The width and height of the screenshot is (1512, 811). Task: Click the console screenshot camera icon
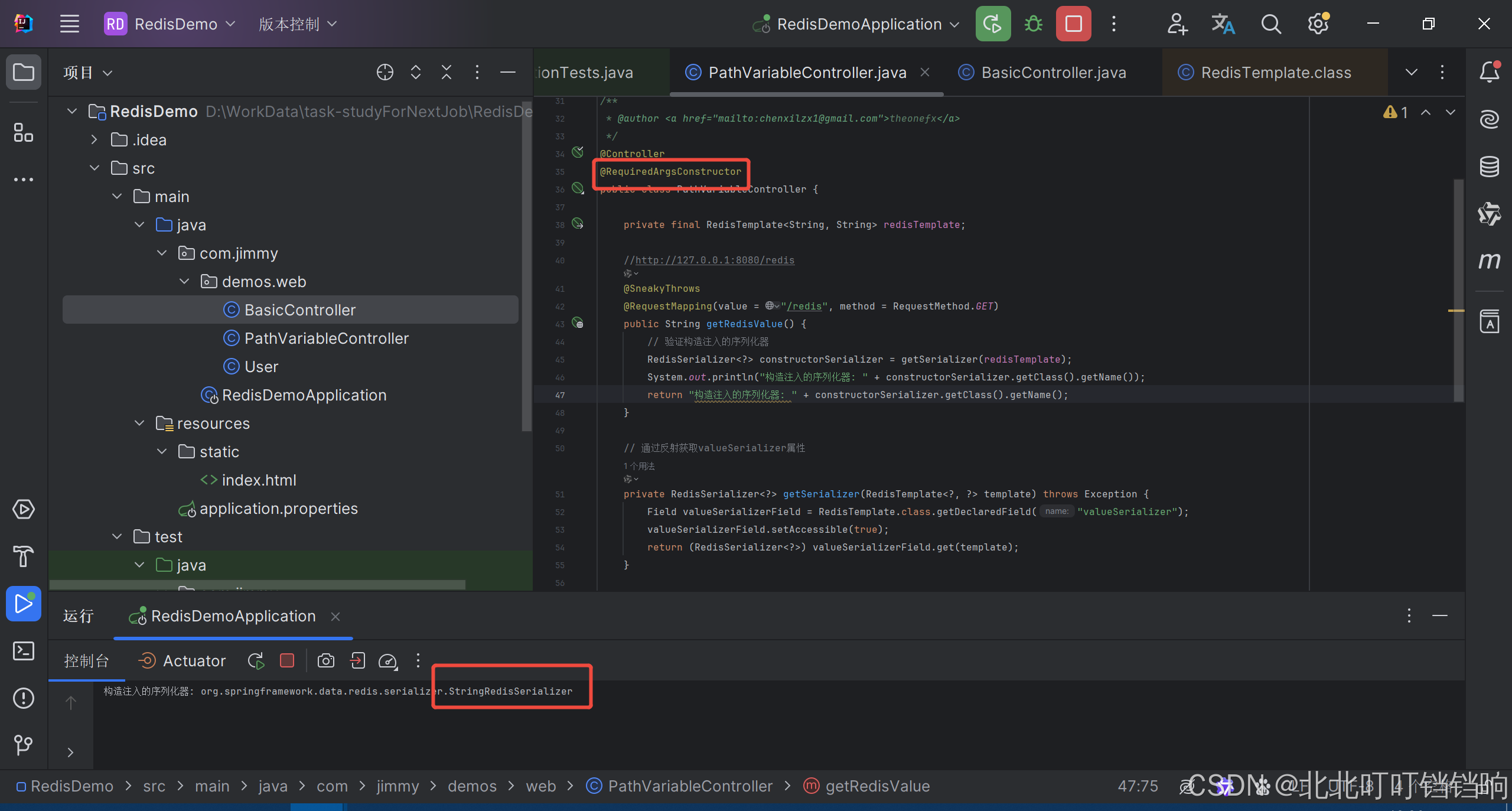coord(325,660)
